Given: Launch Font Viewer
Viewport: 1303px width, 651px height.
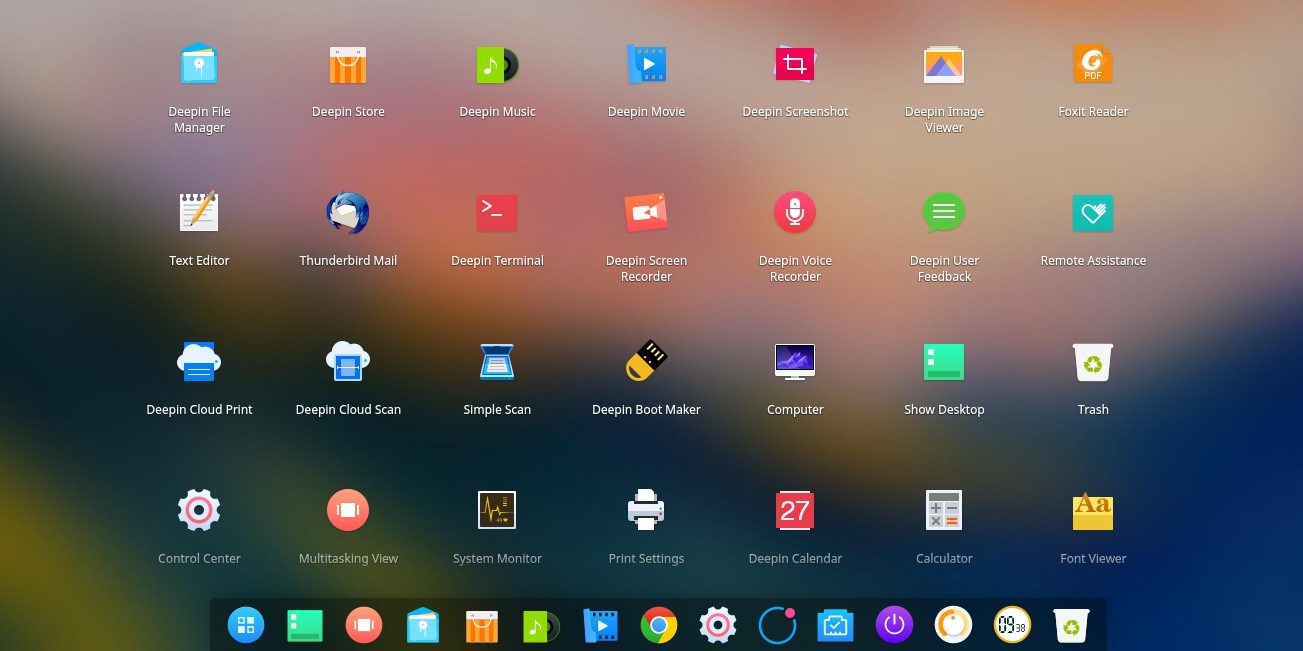Looking at the screenshot, I should [x=1093, y=511].
